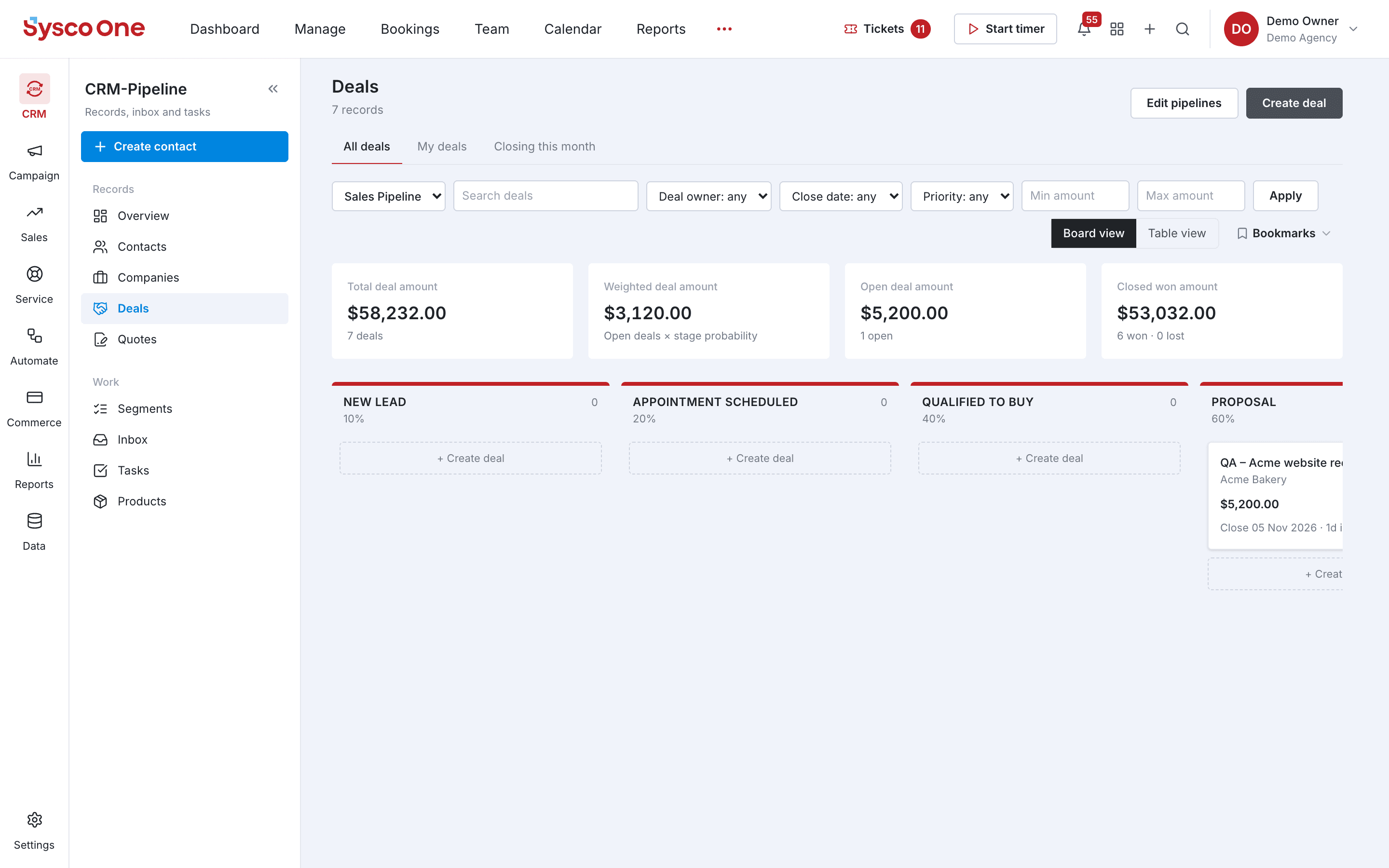Screen dimensions: 1389x868
Task: Expand the Bookmarks menu
Action: [1283, 233]
